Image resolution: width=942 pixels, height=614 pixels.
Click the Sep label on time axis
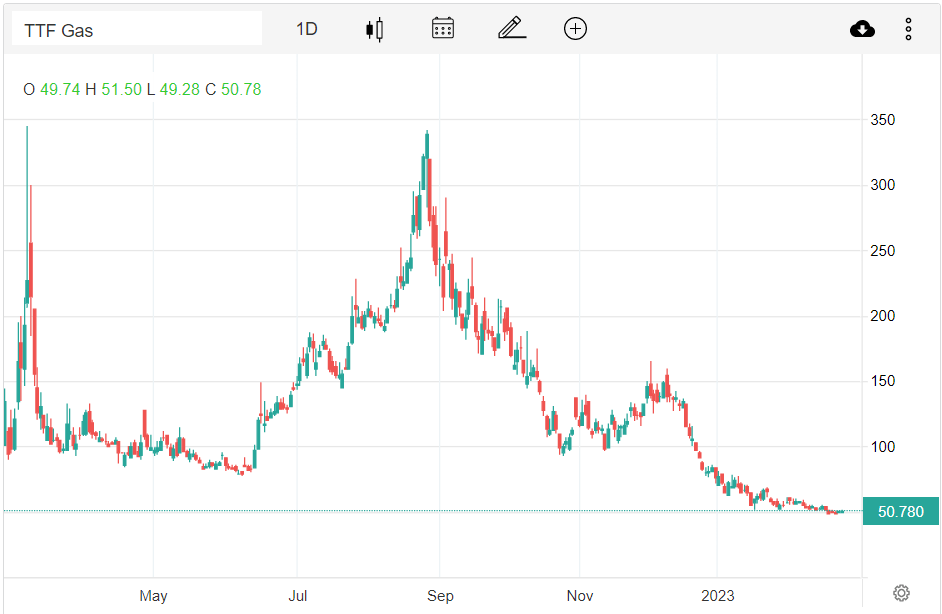point(440,596)
